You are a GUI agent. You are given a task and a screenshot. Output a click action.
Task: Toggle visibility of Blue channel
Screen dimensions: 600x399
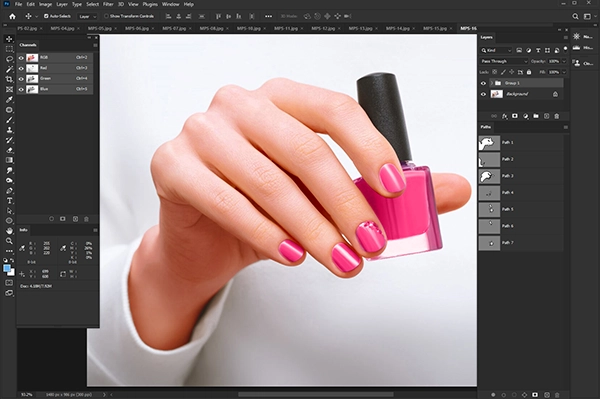[21, 90]
